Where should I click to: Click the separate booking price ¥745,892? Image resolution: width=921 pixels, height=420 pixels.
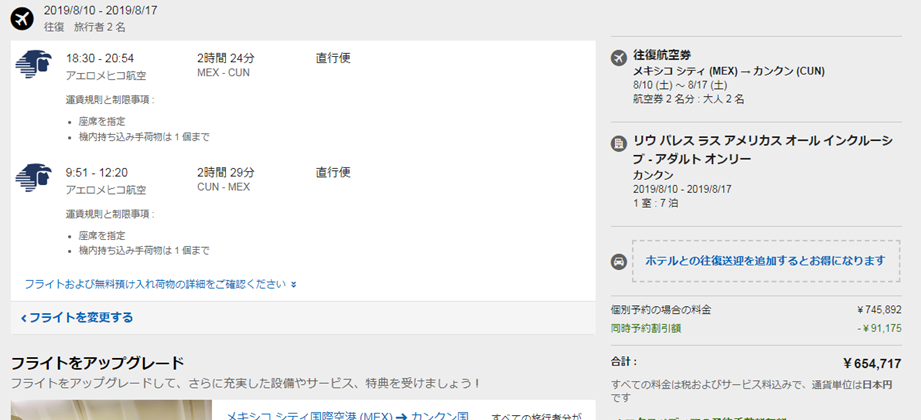(879, 310)
